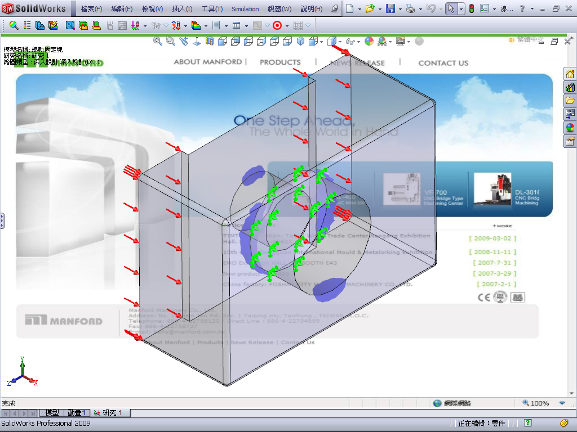Expand the Open file dropdown arrow
Image resolution: width=577 pixels, height=432 pixels.
pos(380,9)
